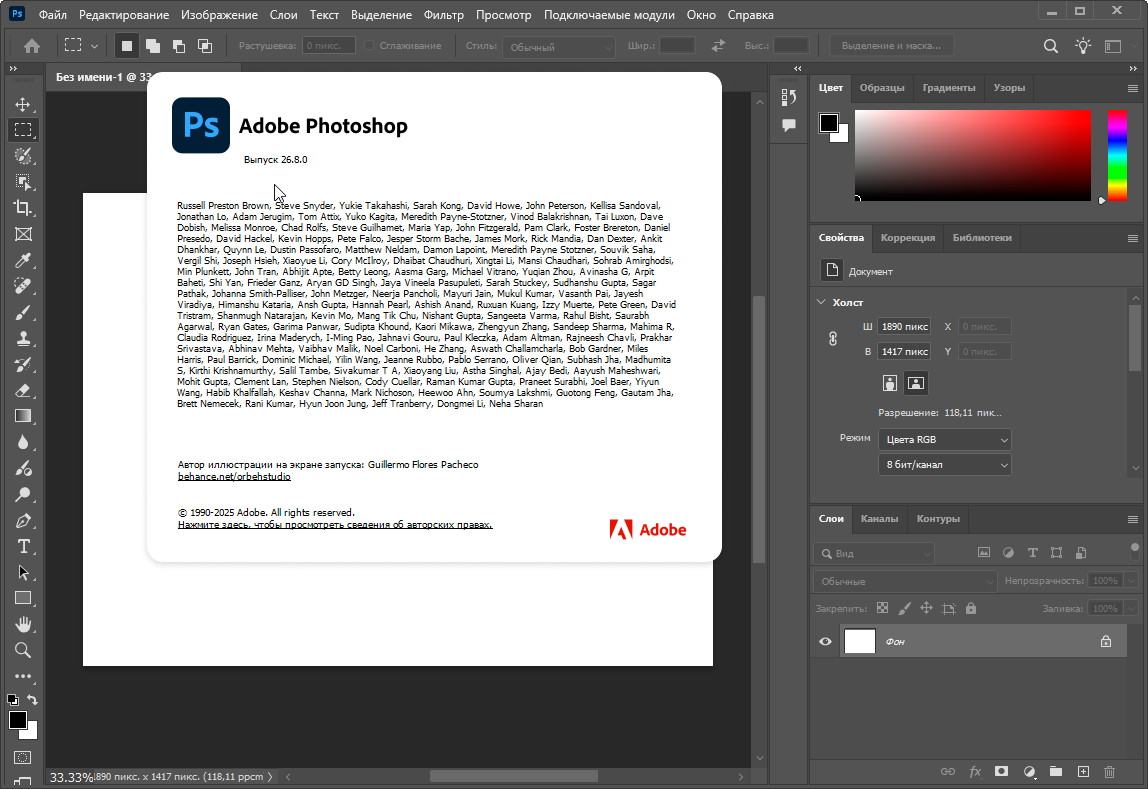Select the Rectangular Marquee tool

click(23, 130)
